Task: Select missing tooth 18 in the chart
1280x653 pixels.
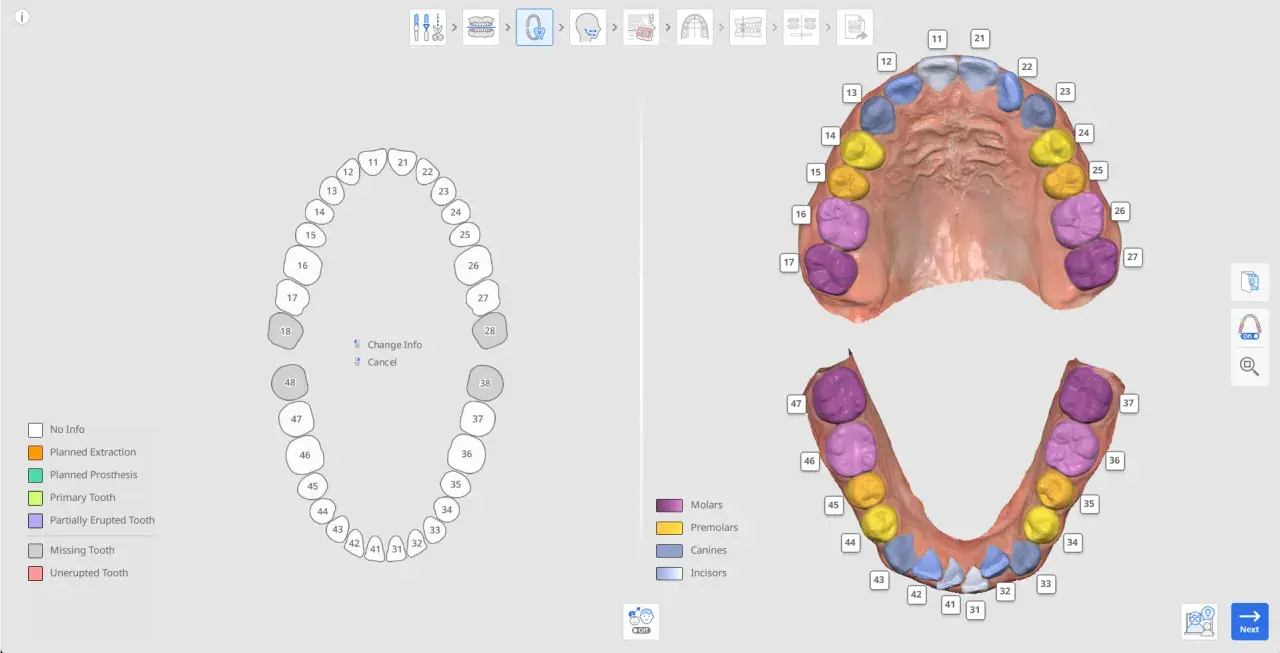Action: (x=286, y=331)
